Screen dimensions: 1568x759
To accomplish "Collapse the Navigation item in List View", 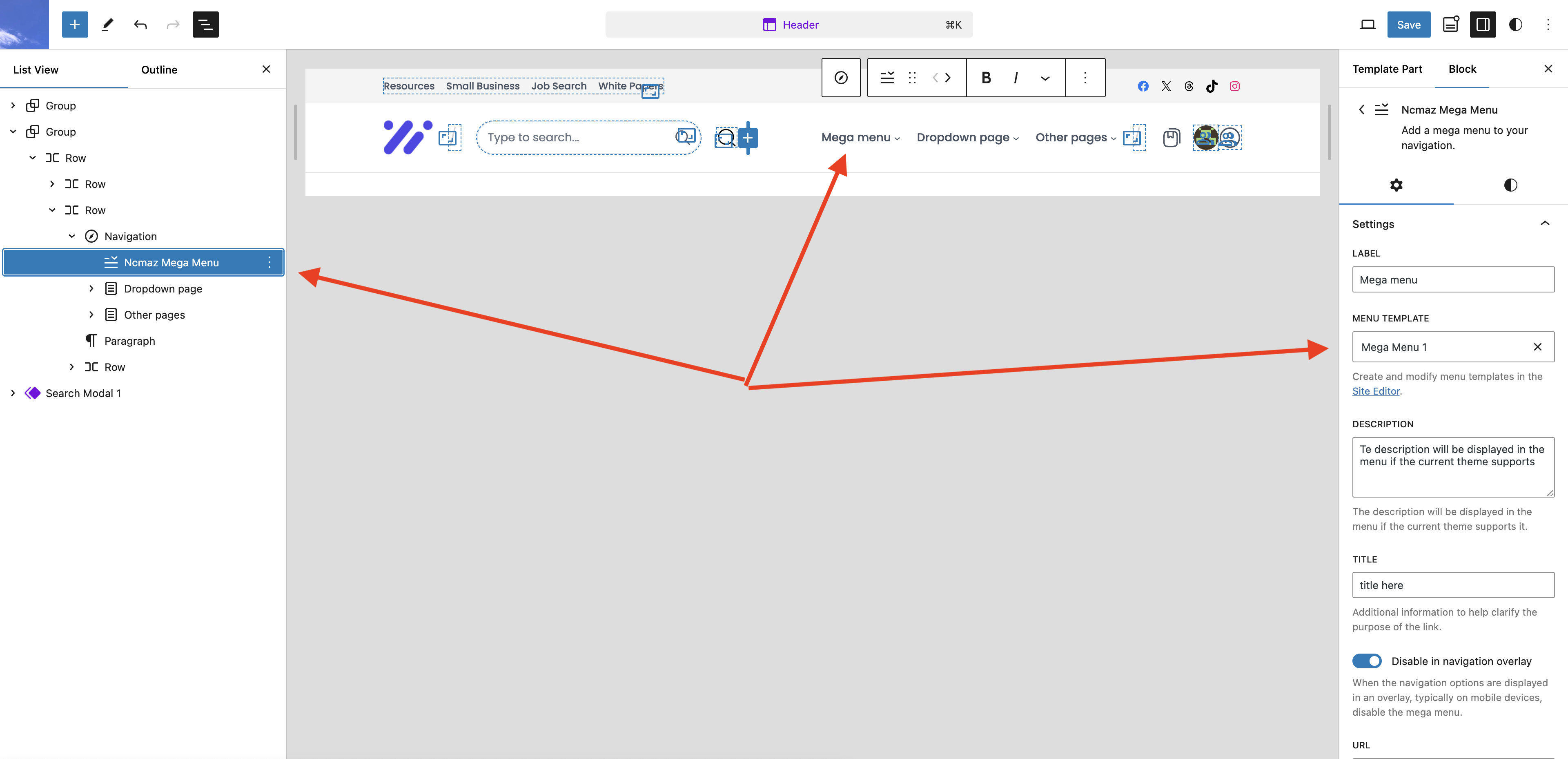I will 72,237.
